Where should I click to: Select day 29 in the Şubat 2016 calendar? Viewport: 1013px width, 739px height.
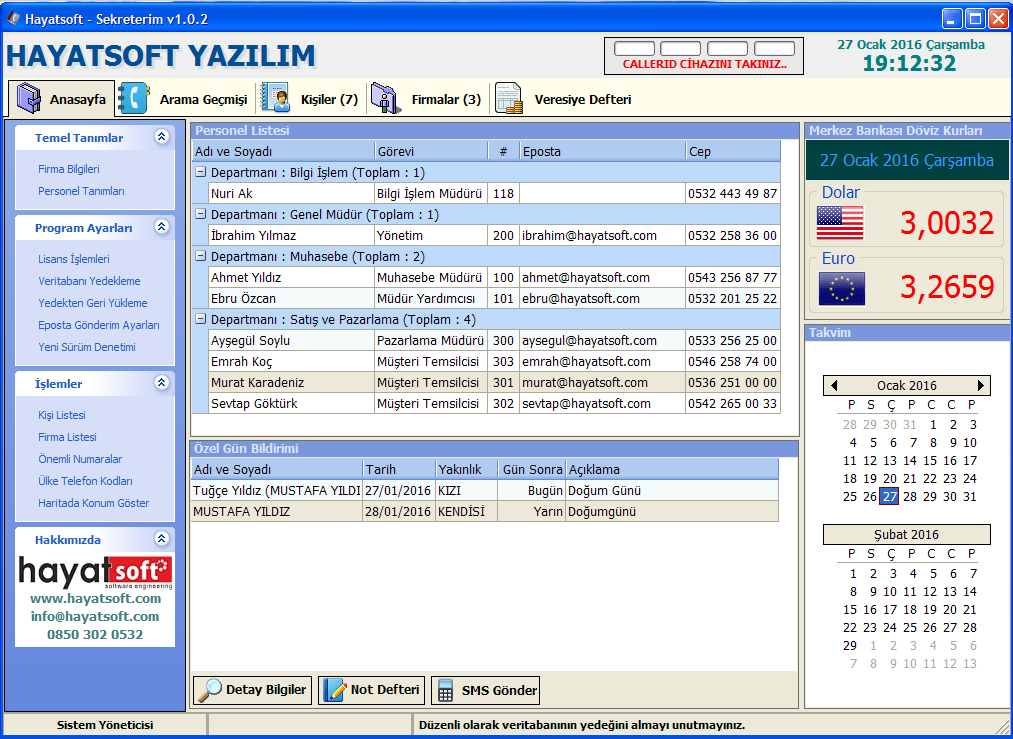[x=850, y=646]
